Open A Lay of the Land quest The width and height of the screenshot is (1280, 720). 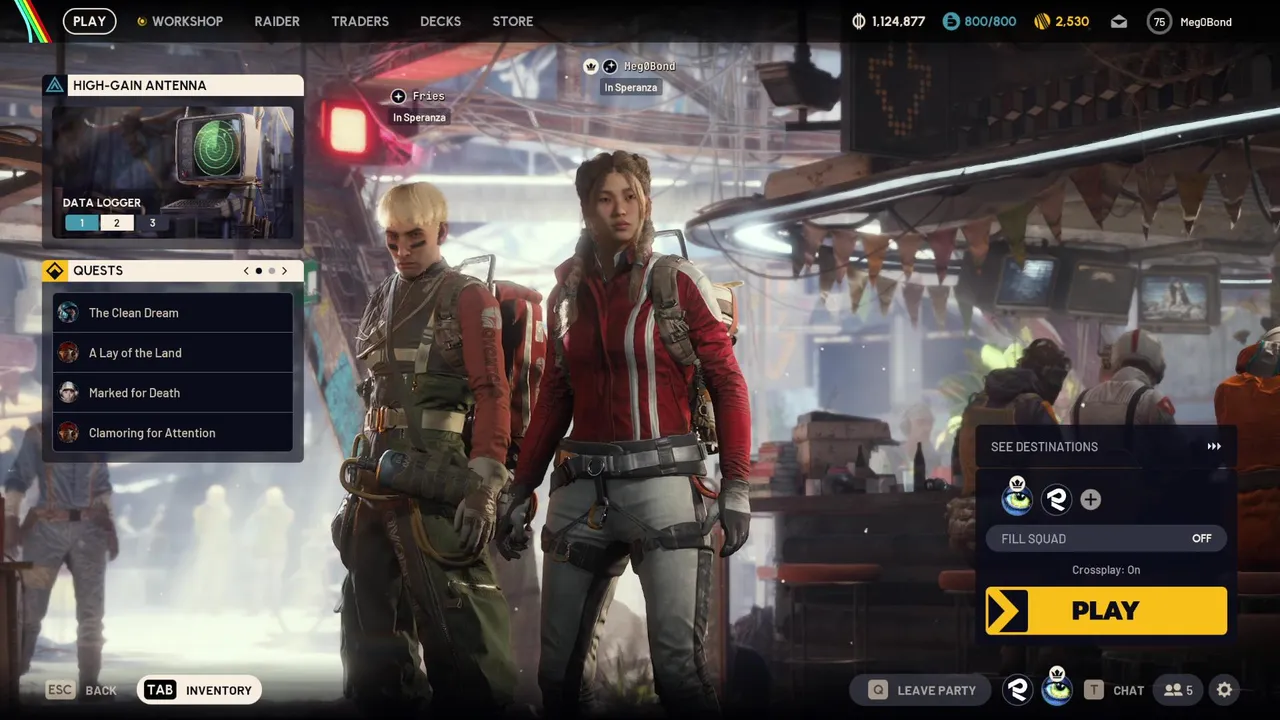(x=173, y=352)
